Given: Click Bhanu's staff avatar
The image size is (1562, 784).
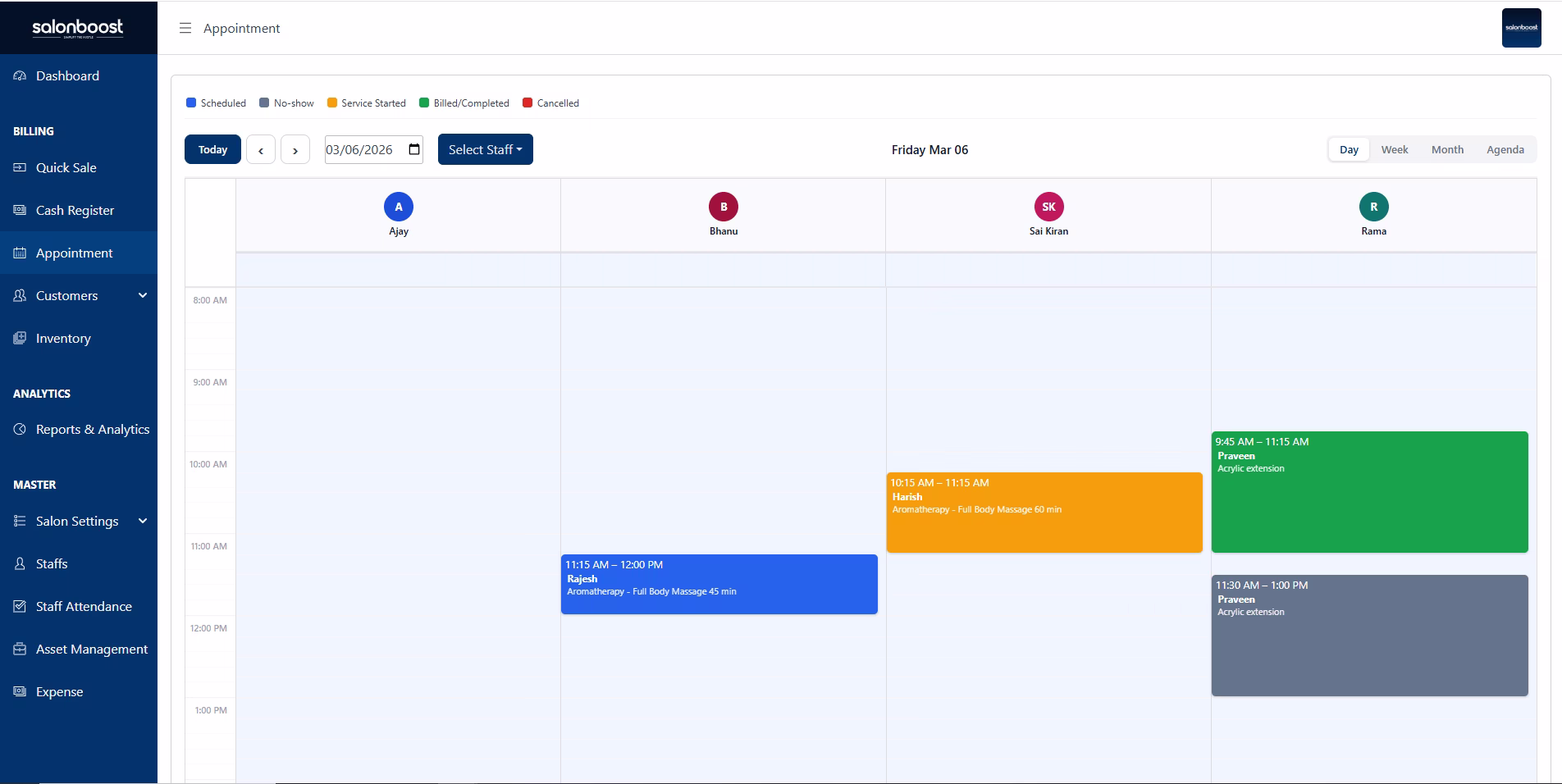Looking at the screenshot, I should [x=724, y=207].
